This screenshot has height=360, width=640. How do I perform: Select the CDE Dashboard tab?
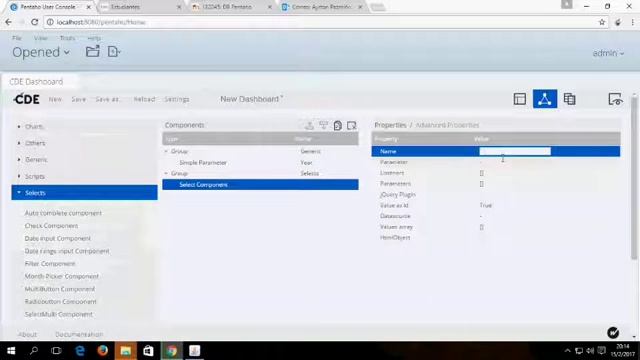click(36, 82)
